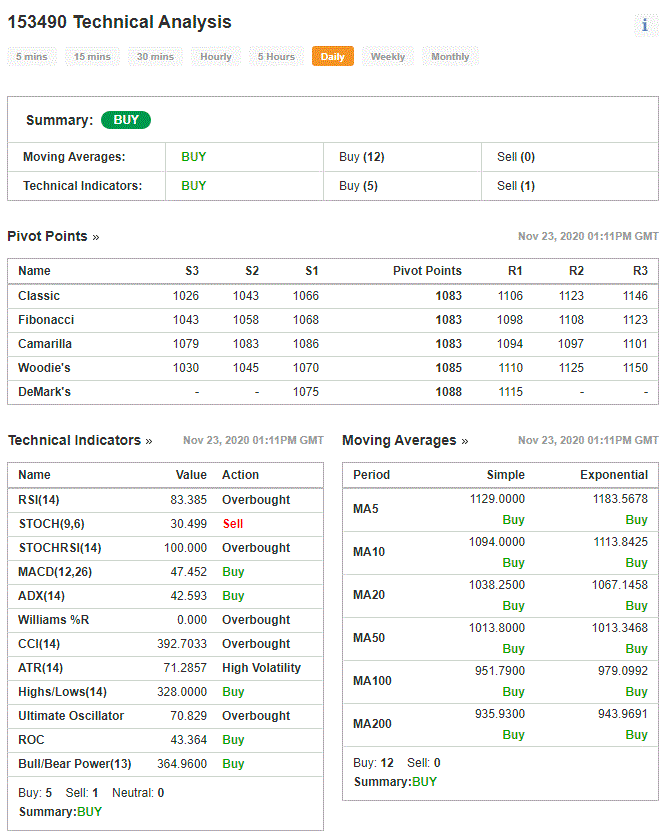Open the Technical Indicators section link
Viewport: 666px width, 836px height.
coord(80,440)
